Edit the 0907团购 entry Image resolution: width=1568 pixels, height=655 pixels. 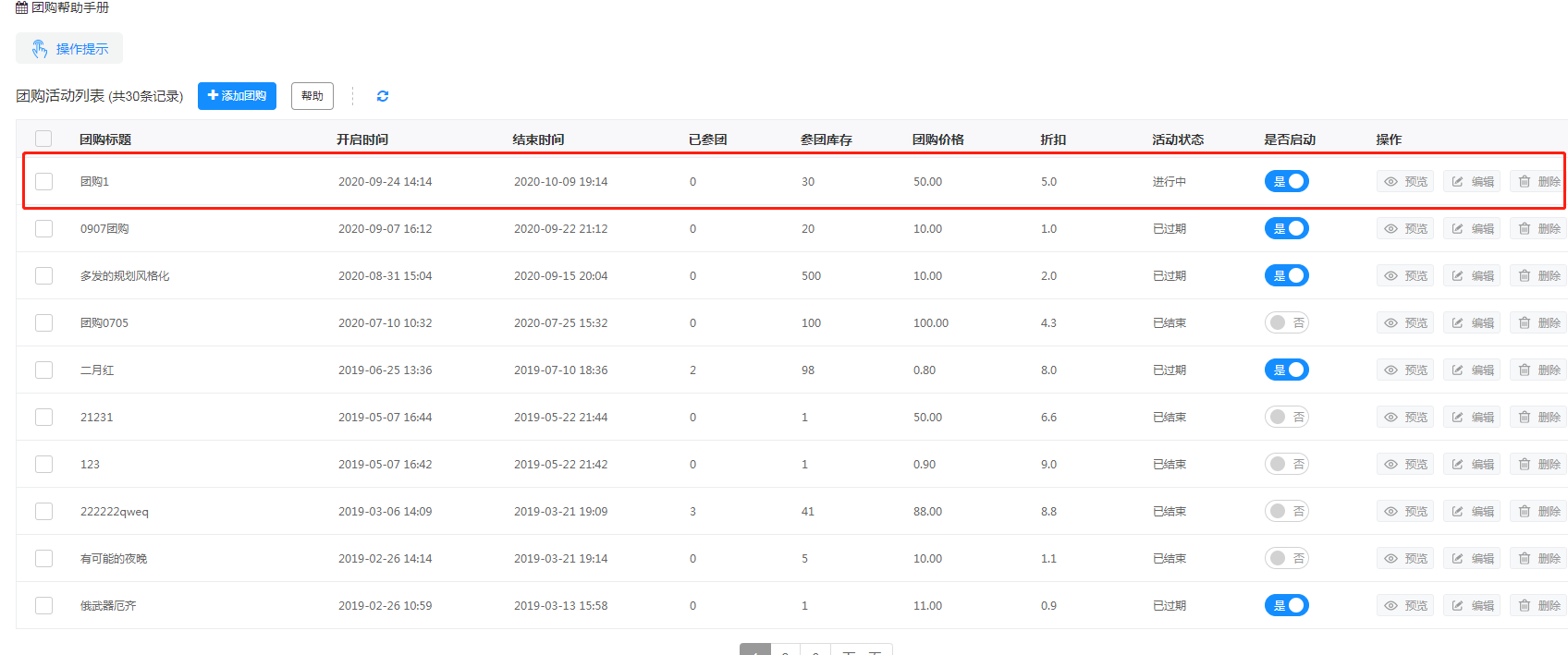point(1473,229)
